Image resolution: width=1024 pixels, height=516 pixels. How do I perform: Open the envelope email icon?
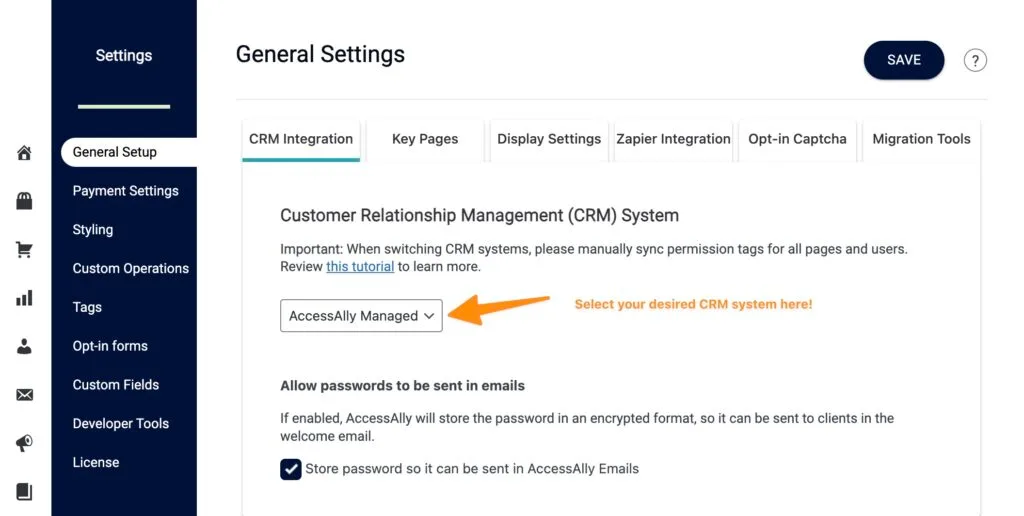coord(25,395)
